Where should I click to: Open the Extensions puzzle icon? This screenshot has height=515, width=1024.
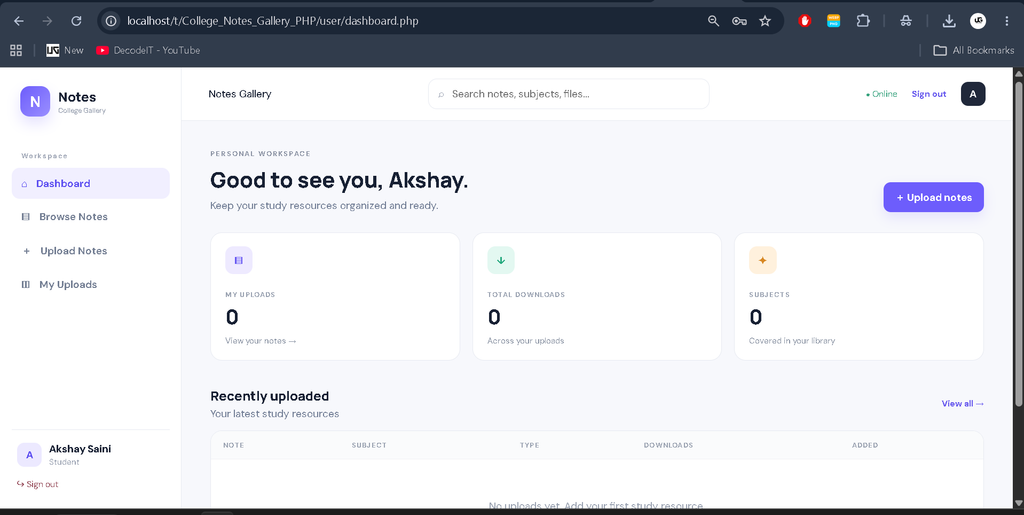(x=863, y=21)
